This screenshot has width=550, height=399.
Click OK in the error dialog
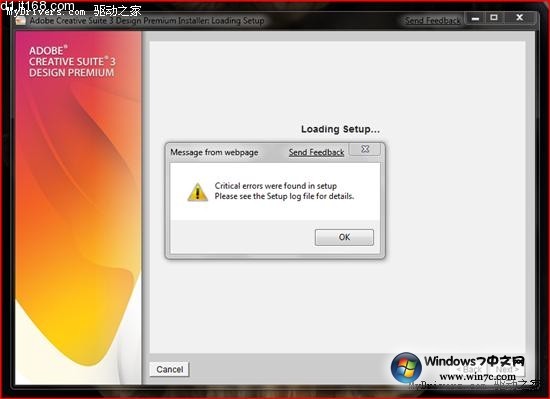[344, 237]
